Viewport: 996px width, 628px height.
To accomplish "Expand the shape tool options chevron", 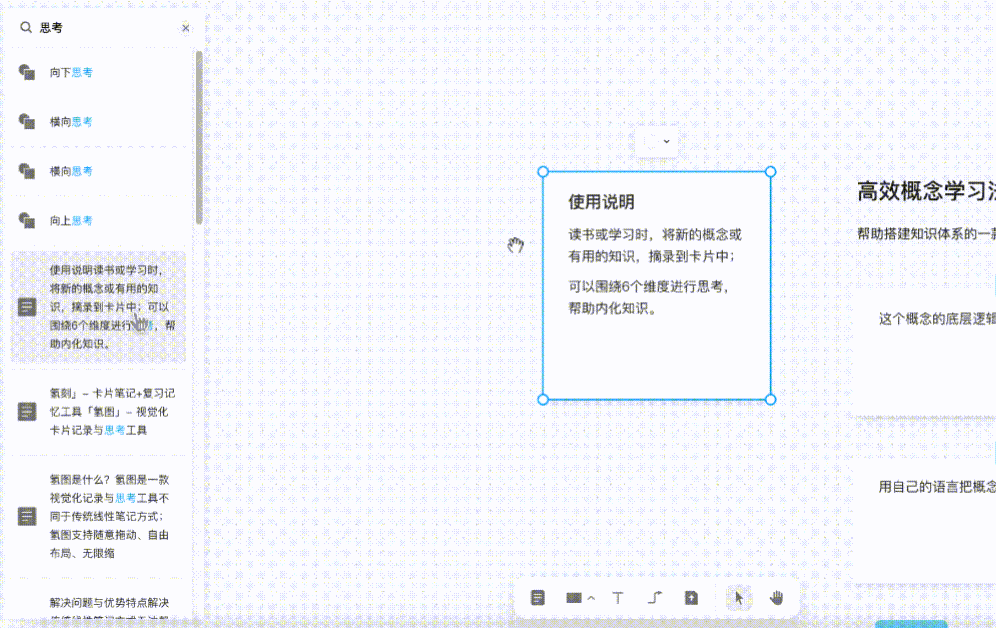I will tap(591, 598).
